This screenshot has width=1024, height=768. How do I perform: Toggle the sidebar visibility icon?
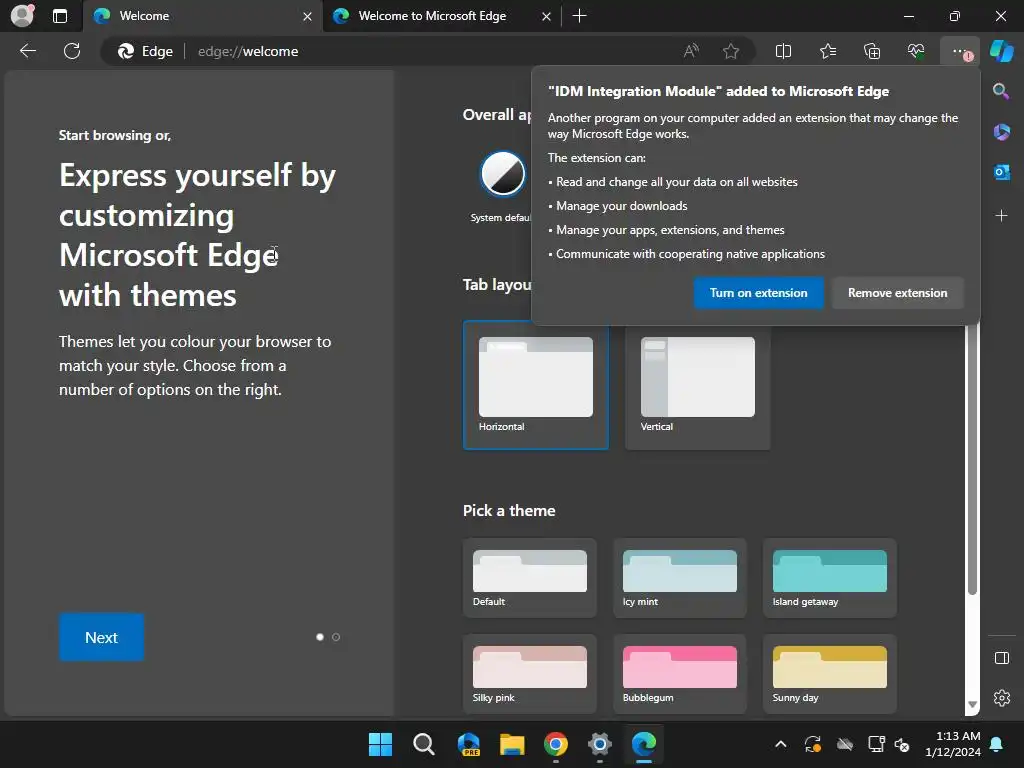1001,658
